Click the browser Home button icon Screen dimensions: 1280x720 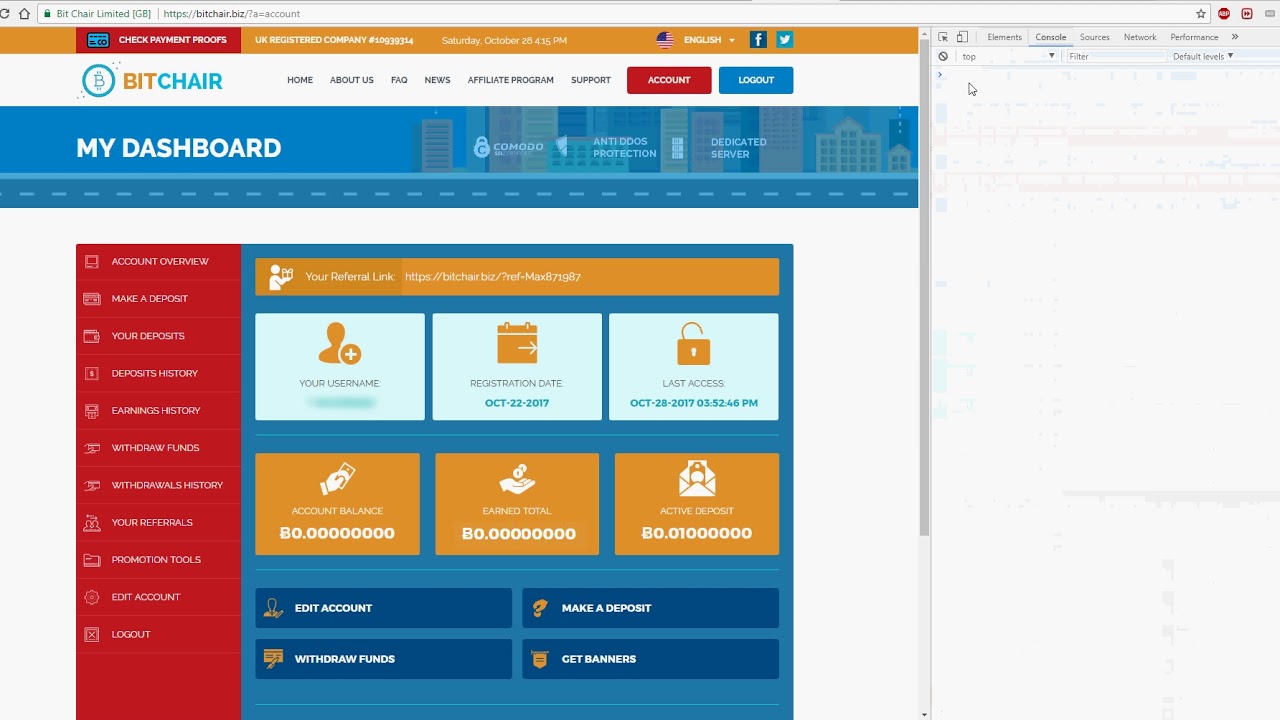pos(25,14)
